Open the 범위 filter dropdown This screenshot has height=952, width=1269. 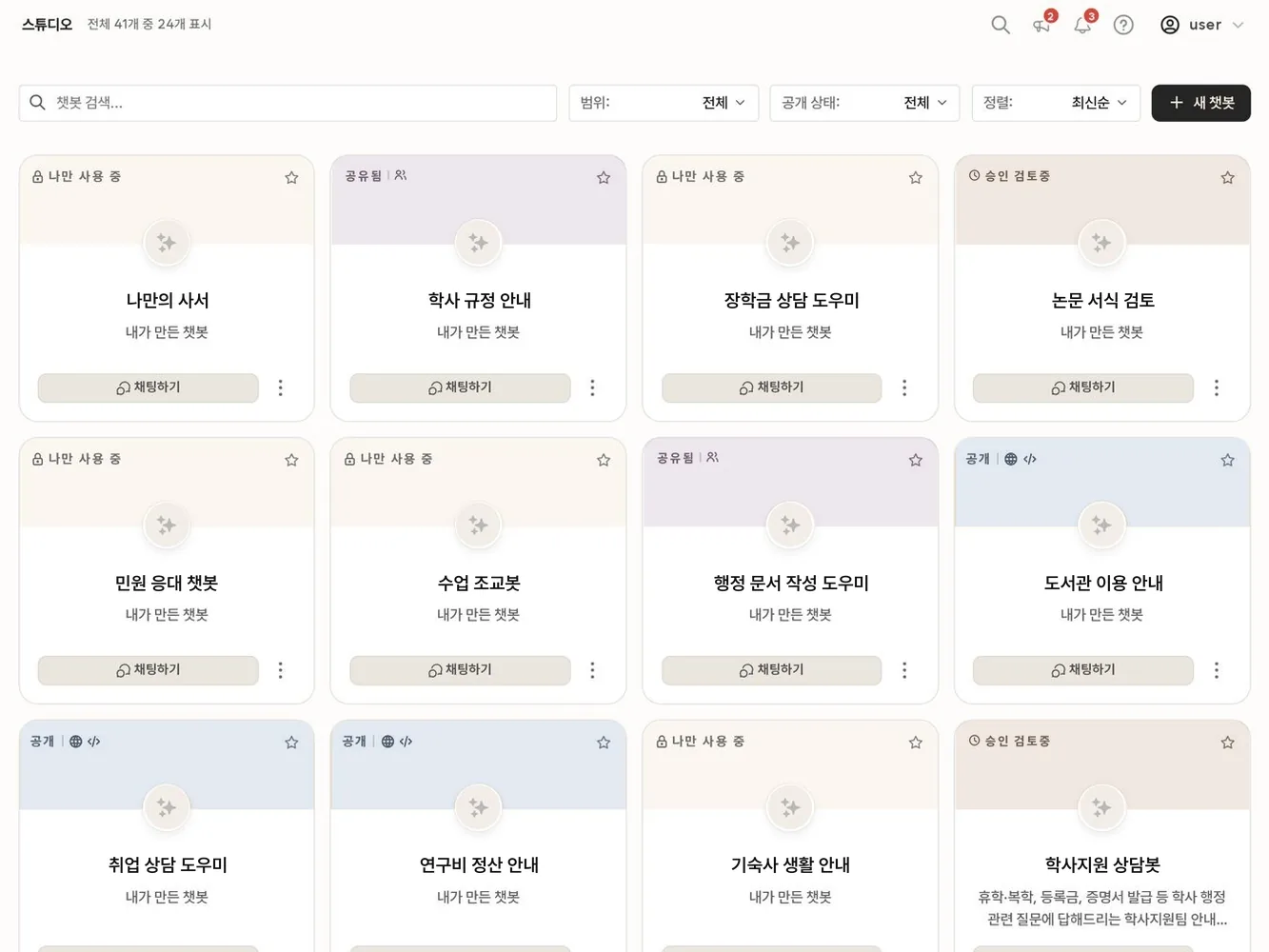coord(664,103)
